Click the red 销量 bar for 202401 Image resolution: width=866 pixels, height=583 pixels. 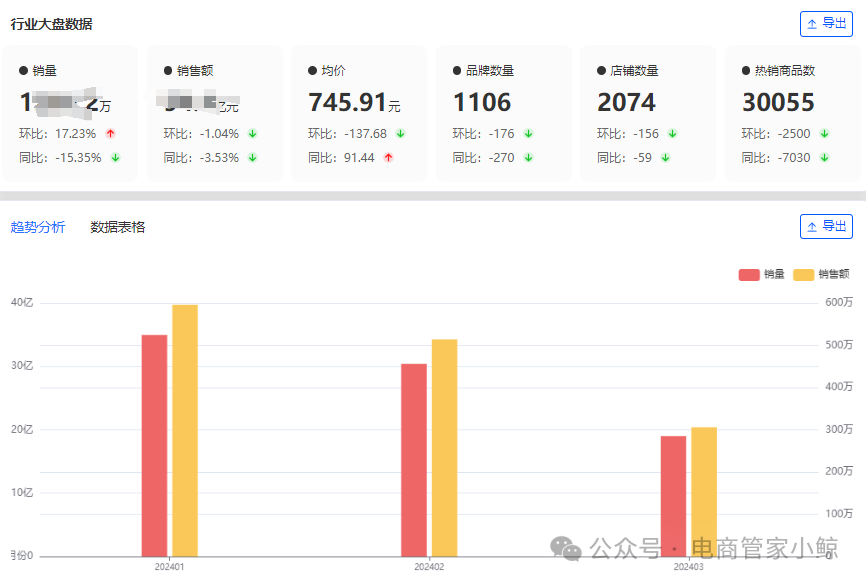tap(155, 446)
